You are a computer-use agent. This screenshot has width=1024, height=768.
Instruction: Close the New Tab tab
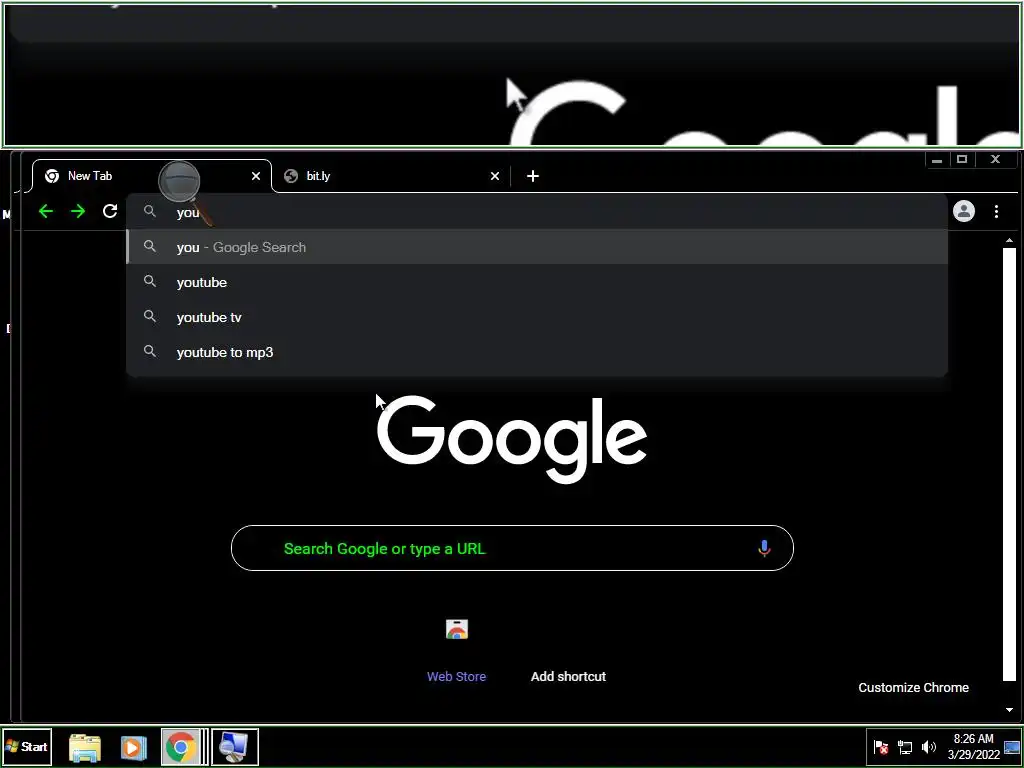[x=256, y=176]
